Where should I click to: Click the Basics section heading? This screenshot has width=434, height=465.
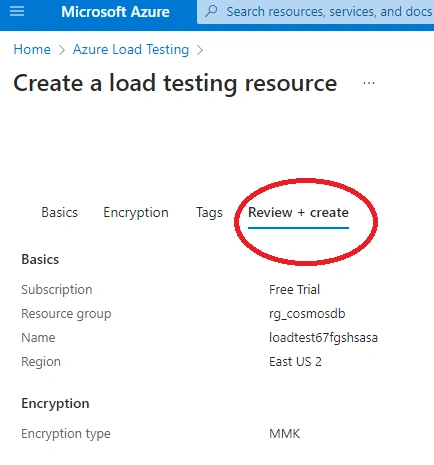coord(40,259)
